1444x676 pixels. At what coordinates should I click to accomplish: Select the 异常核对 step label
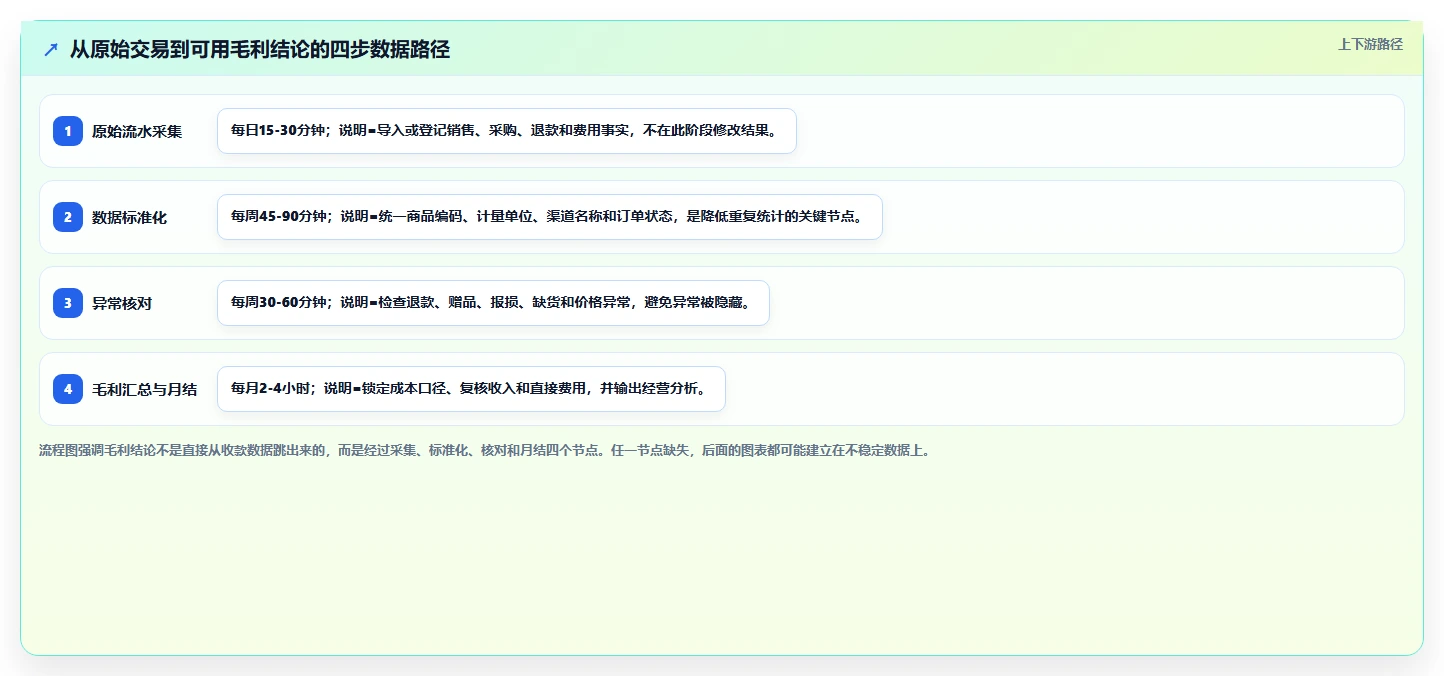coord(122,303)
